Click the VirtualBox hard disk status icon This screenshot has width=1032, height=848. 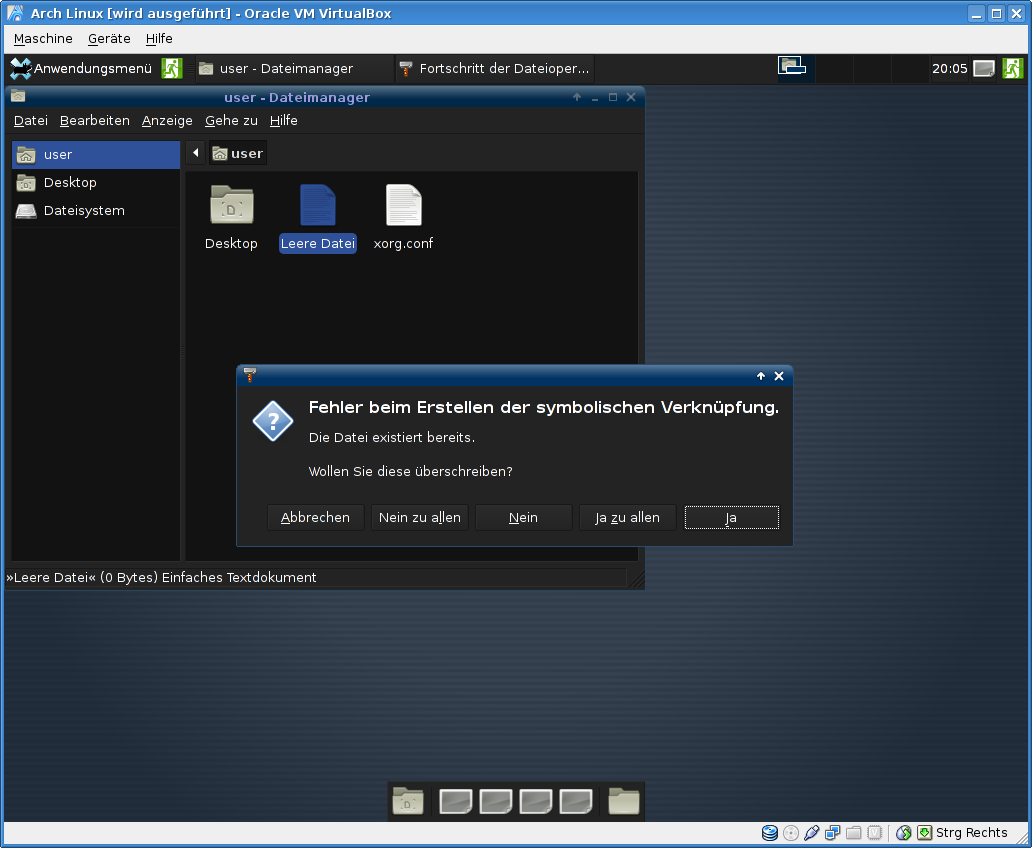pos(770,833)
